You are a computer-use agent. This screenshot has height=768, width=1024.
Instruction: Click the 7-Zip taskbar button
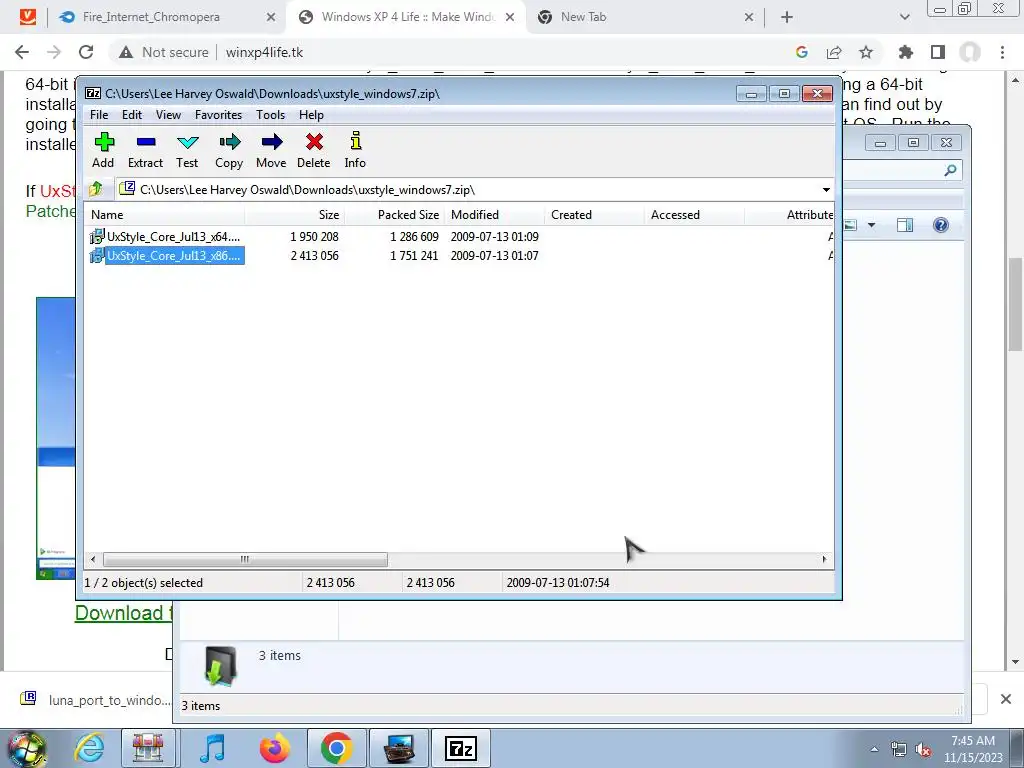[x=461, y=748]
